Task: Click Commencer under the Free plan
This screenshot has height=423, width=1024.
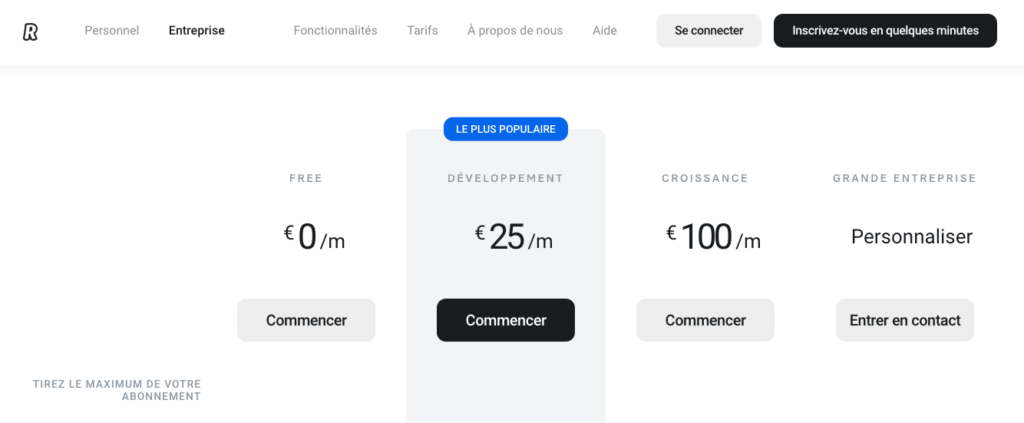Action: pos(306,320)
